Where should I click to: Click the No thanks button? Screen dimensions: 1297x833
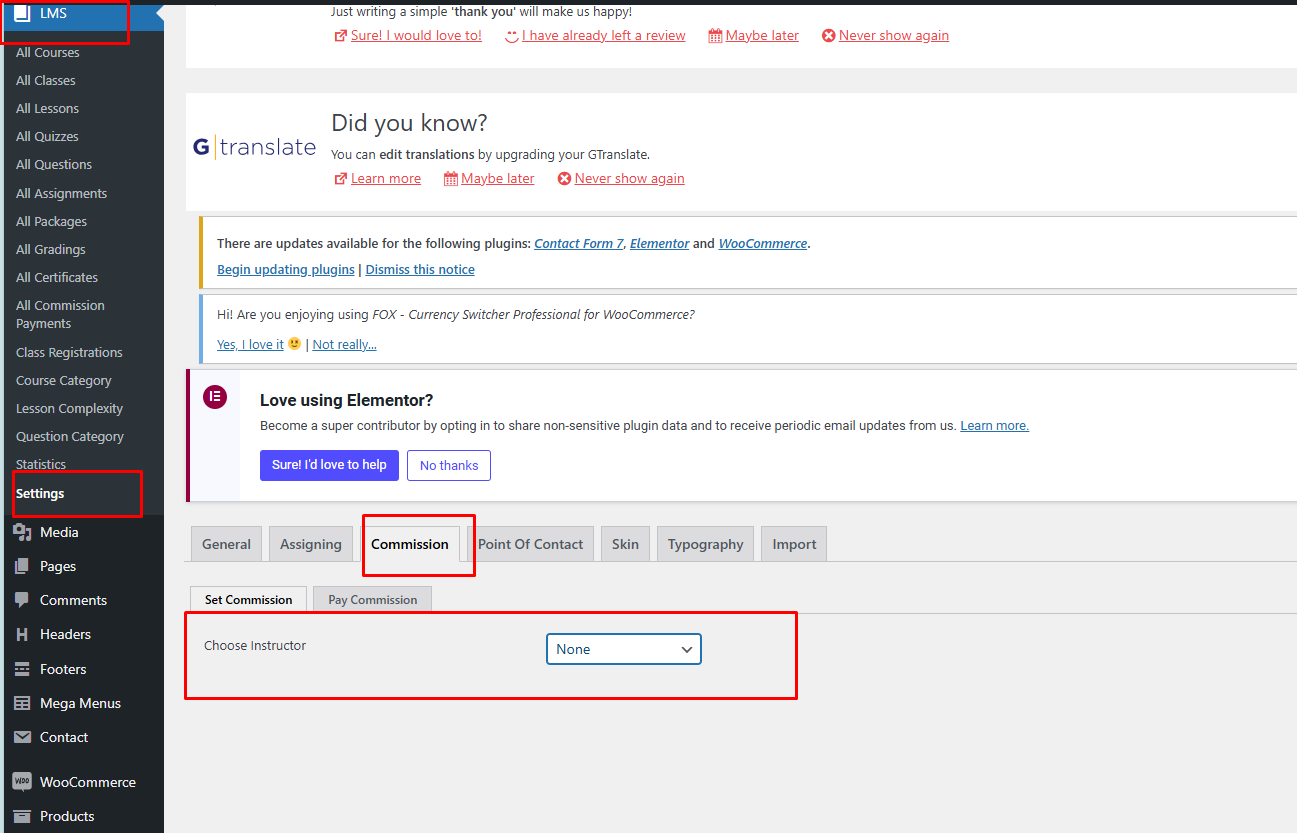449,465
